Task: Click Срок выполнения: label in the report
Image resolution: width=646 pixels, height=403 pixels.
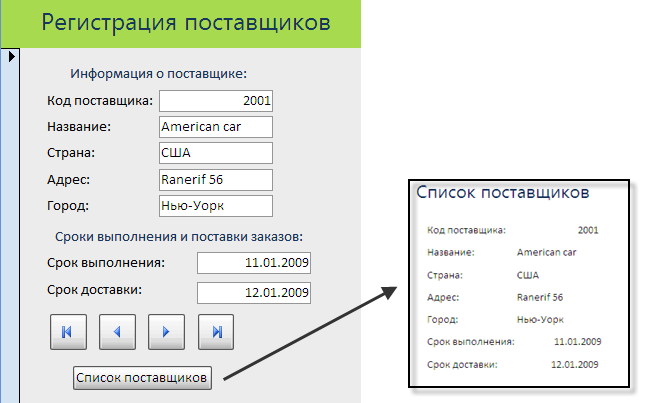Action: point(471,342)
